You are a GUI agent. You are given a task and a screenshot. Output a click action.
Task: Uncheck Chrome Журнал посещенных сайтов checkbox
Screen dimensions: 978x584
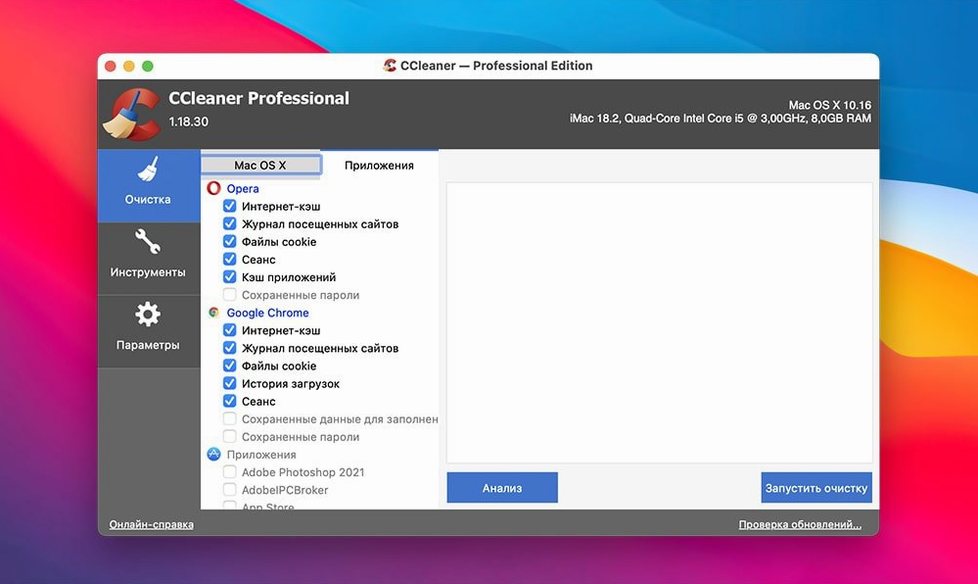230,348
